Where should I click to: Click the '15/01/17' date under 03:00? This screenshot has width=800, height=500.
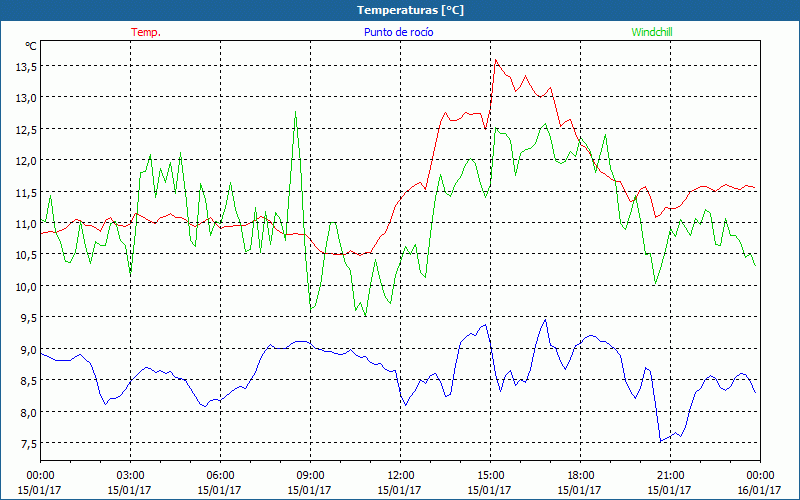(130, 490)
